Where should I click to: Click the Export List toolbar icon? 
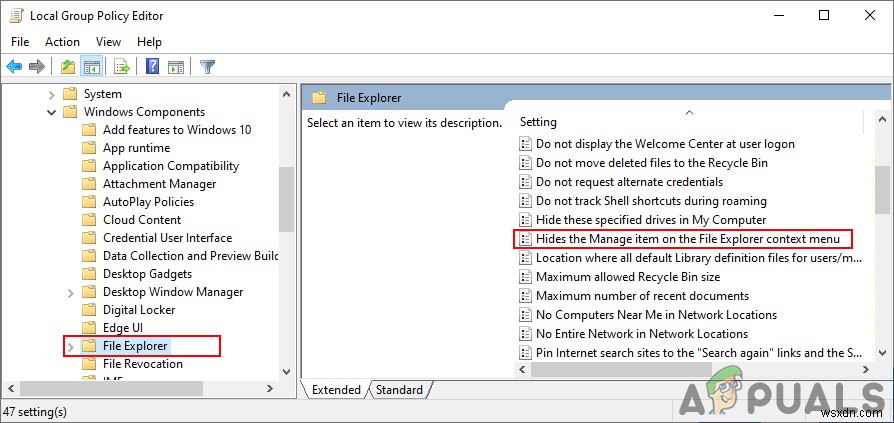122,67
